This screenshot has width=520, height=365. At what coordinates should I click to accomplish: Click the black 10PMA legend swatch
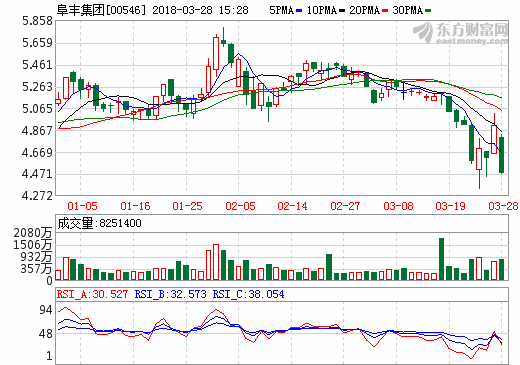pos(342,11)
